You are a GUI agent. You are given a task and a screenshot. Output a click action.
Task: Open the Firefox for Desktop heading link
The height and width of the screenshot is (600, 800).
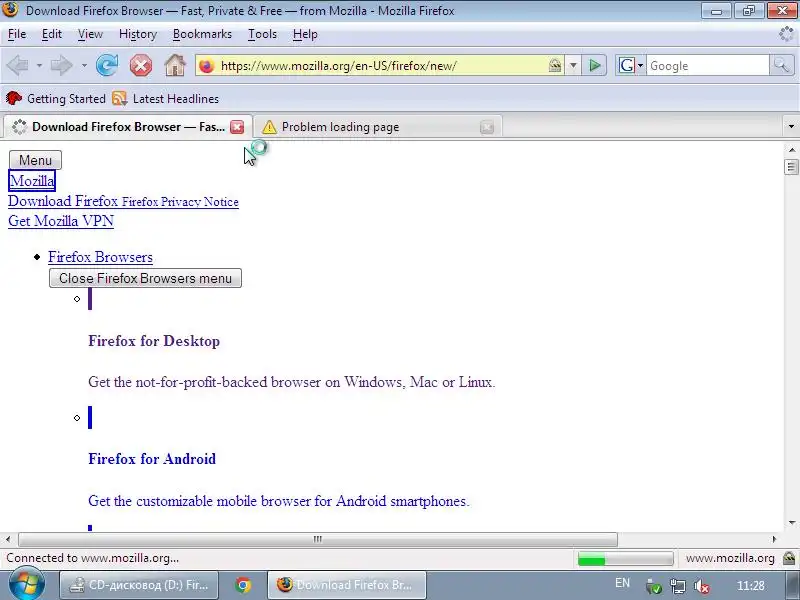tap(154, 341)
